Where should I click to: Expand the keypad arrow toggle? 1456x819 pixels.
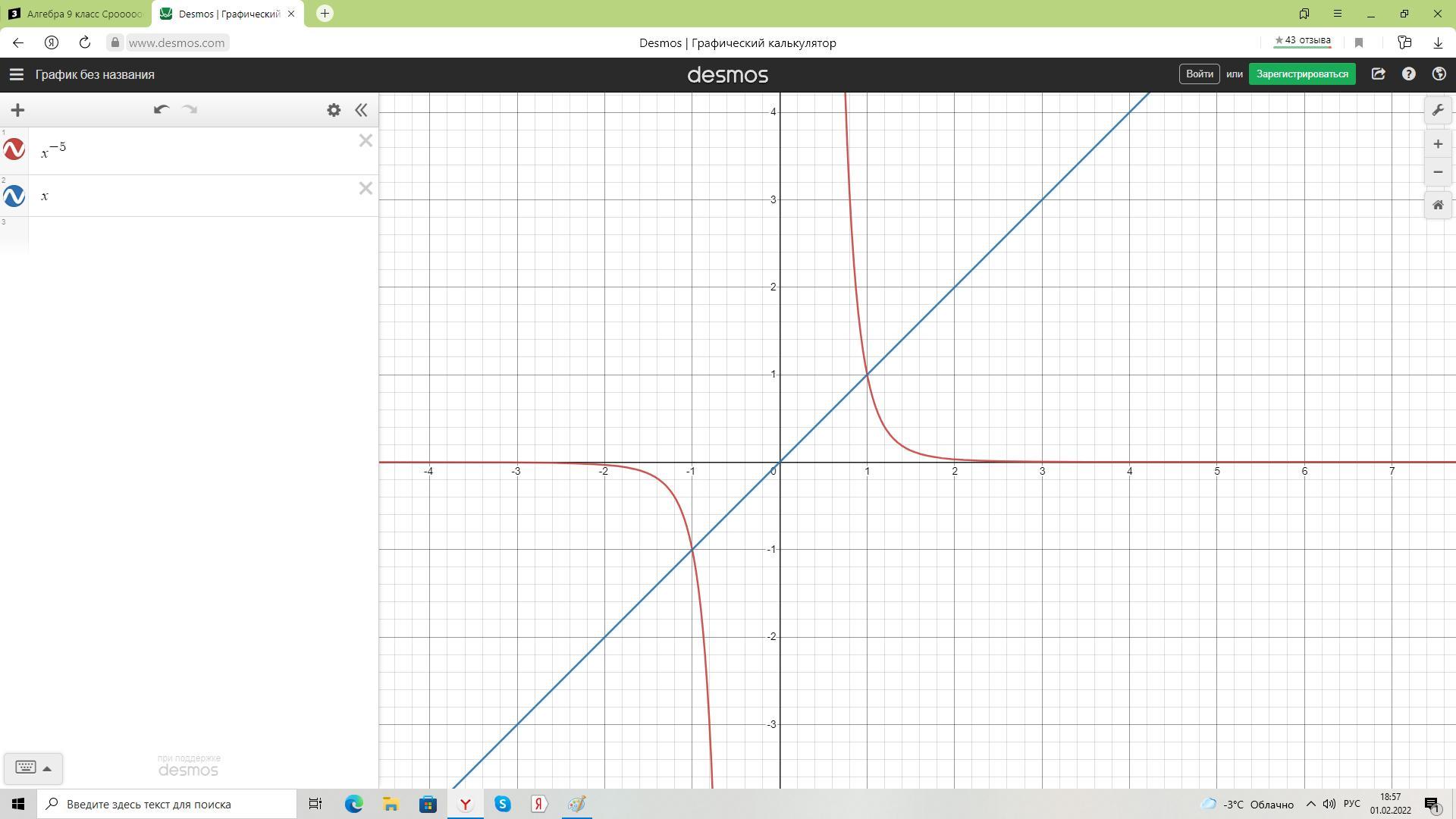click(47, 768)
